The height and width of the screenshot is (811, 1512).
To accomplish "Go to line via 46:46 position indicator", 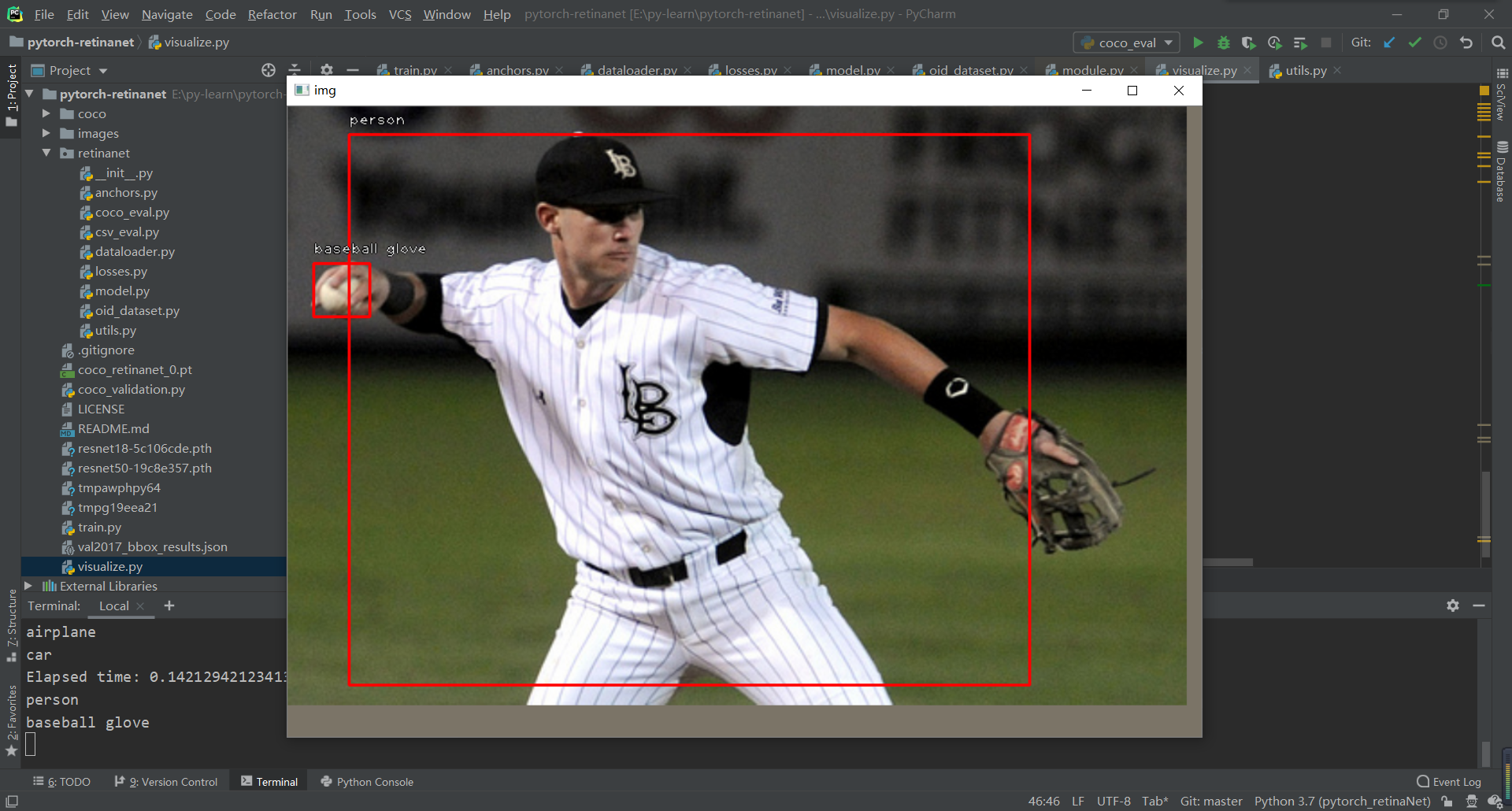I will tap(1043, 802).
